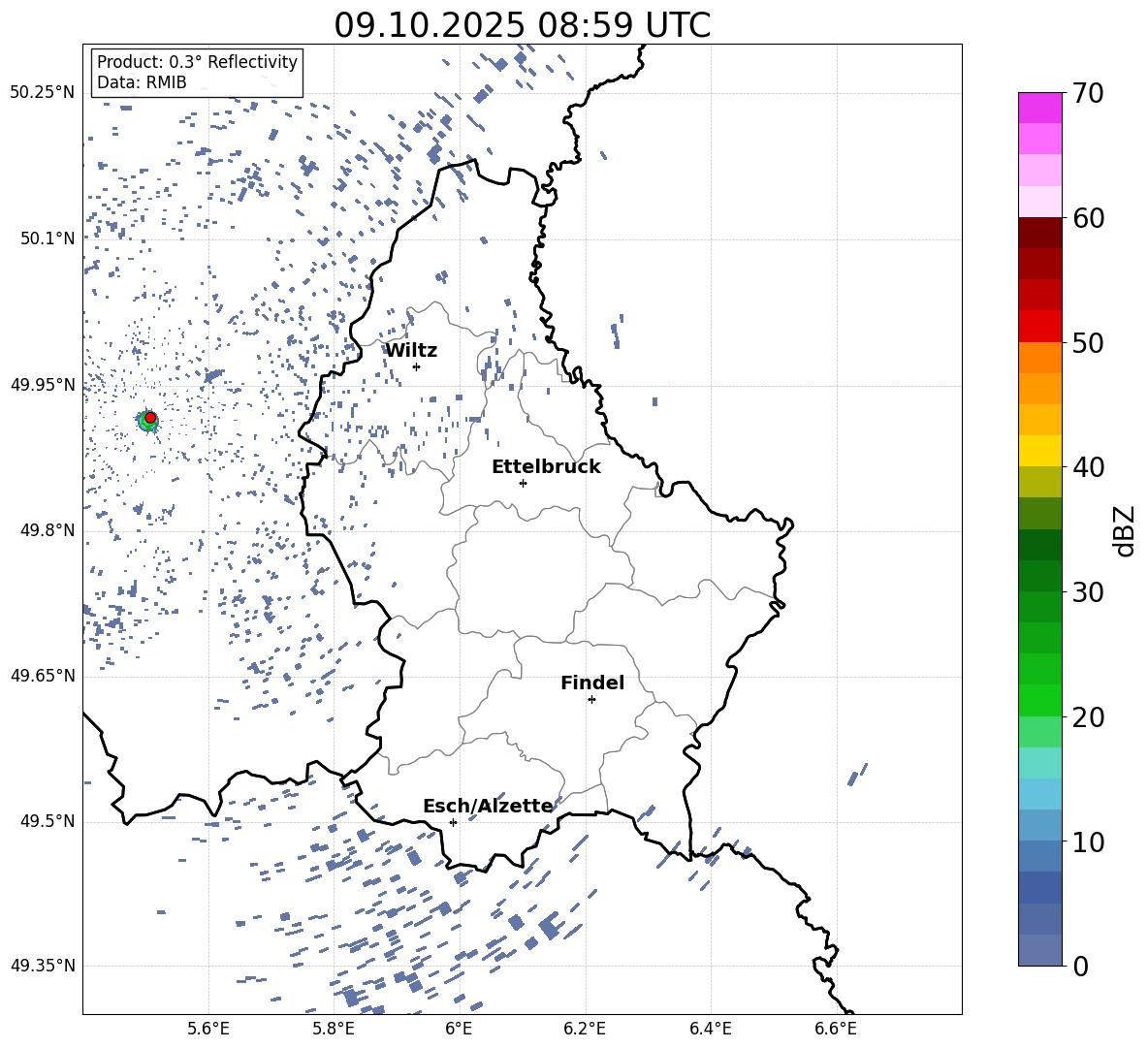Click the bottom slate-blue 0 dBZ color segment

pyautogui.click(x=1040, y=950)
